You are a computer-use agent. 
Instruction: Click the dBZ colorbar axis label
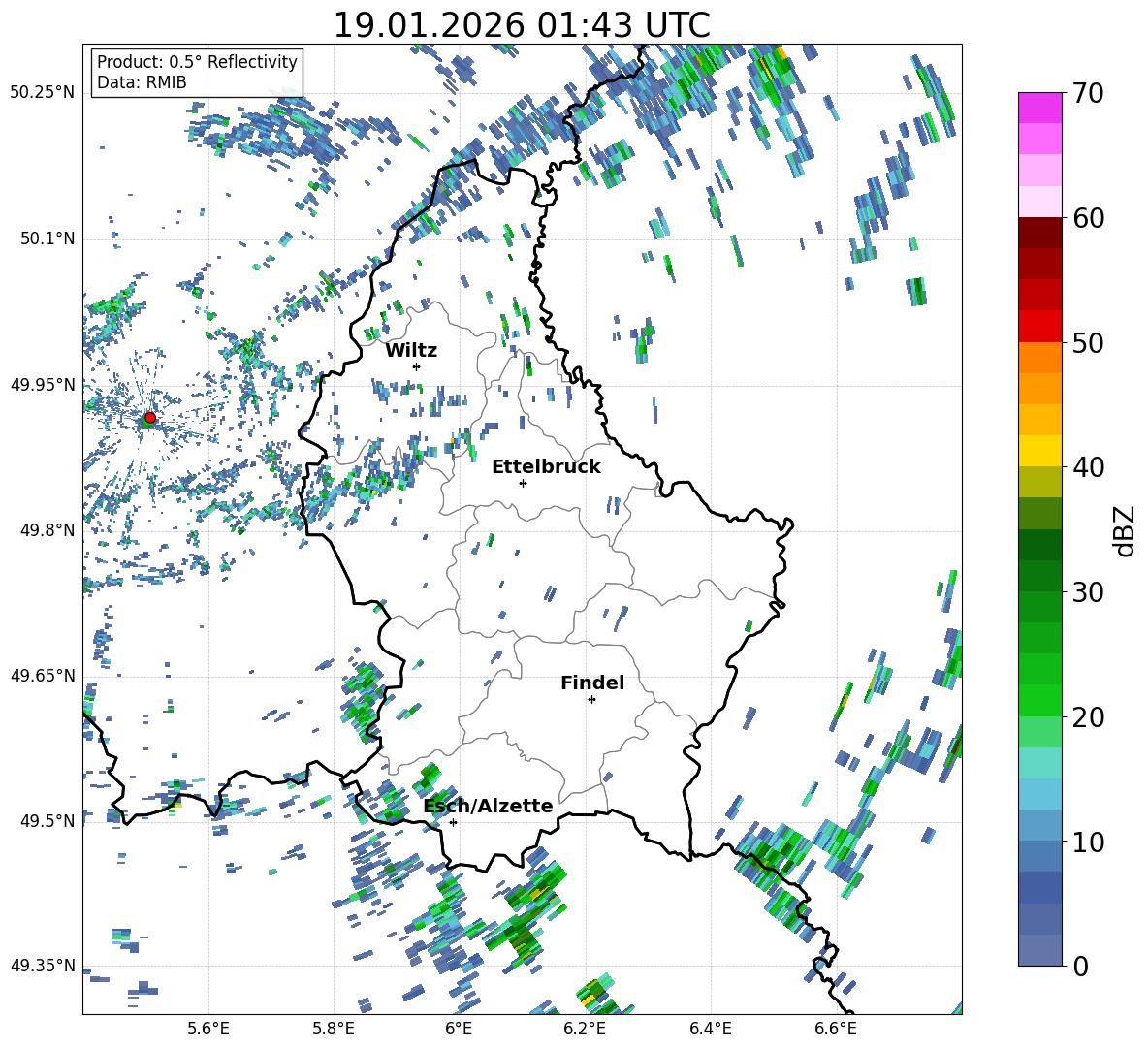pos(1126,530)
